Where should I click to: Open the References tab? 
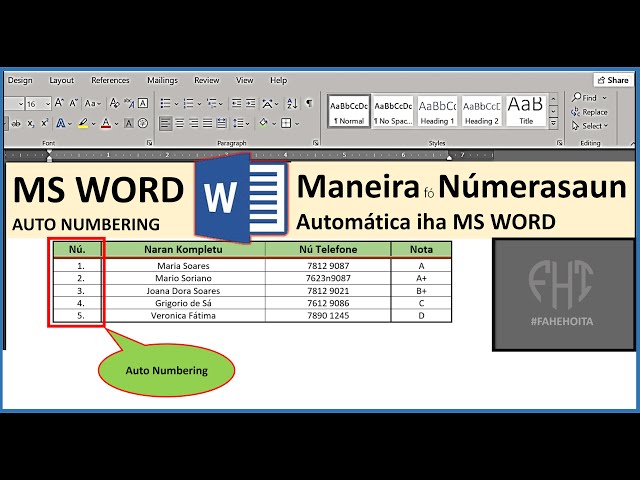(110, 80)
